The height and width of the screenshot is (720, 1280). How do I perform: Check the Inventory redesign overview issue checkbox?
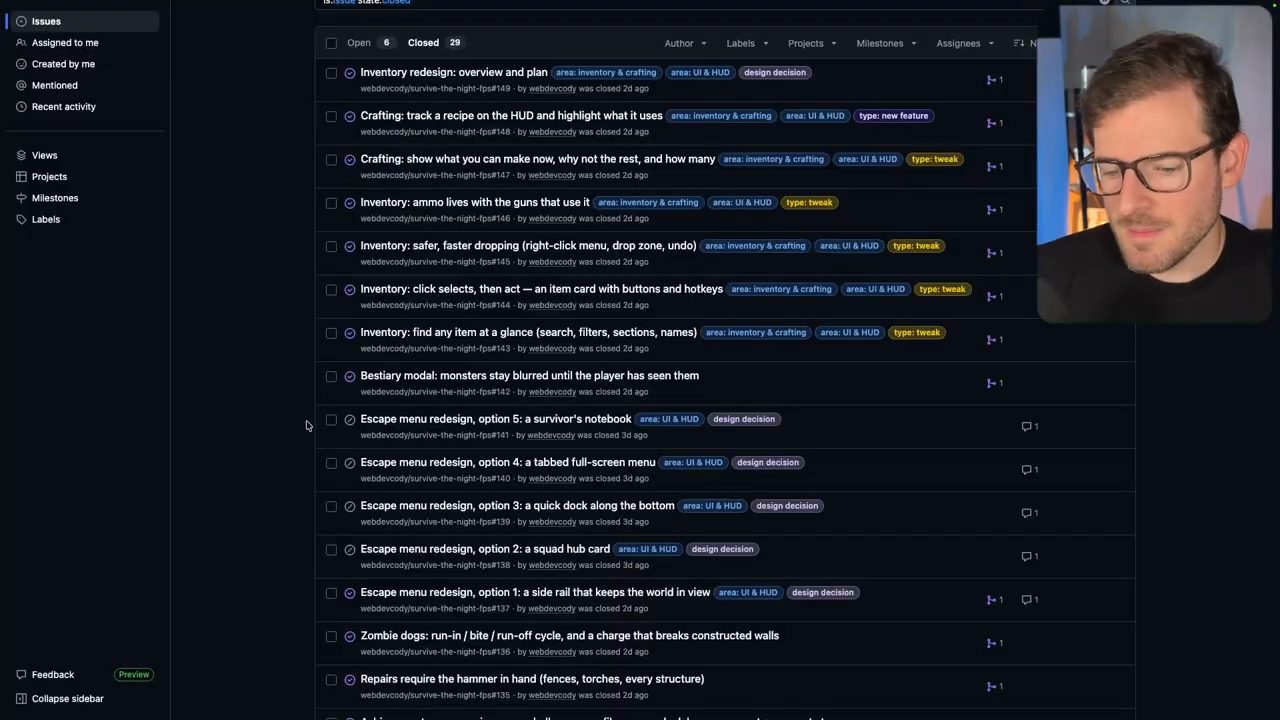331,73
